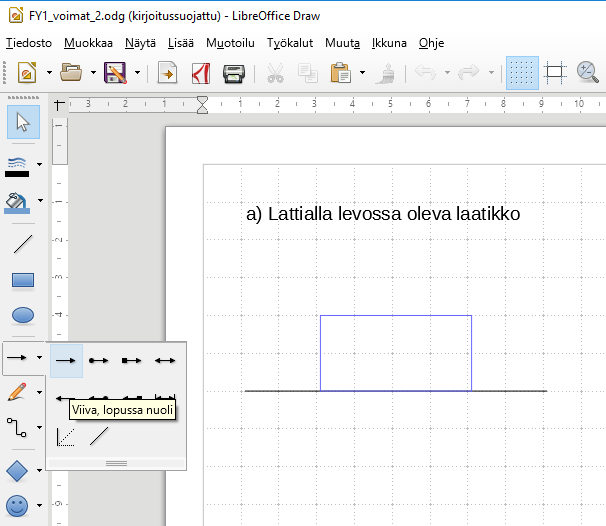Expand the Fill color dropdown arrow
Viewport: 606px width, 526px height.
tap(40, 201)
